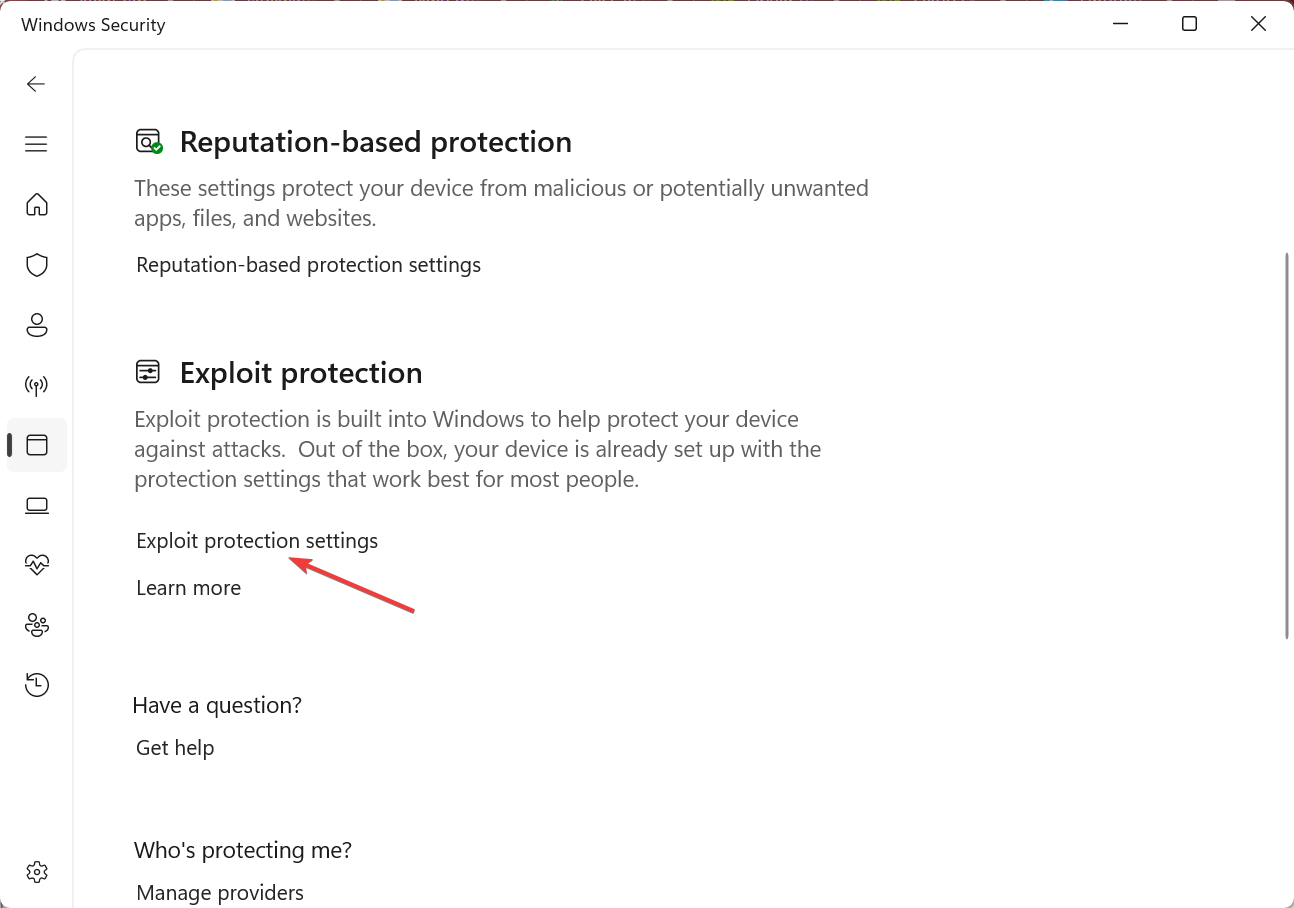1294x908 pixels.
Task: Maximize the Windows Security window
Action: (1189, 24)
